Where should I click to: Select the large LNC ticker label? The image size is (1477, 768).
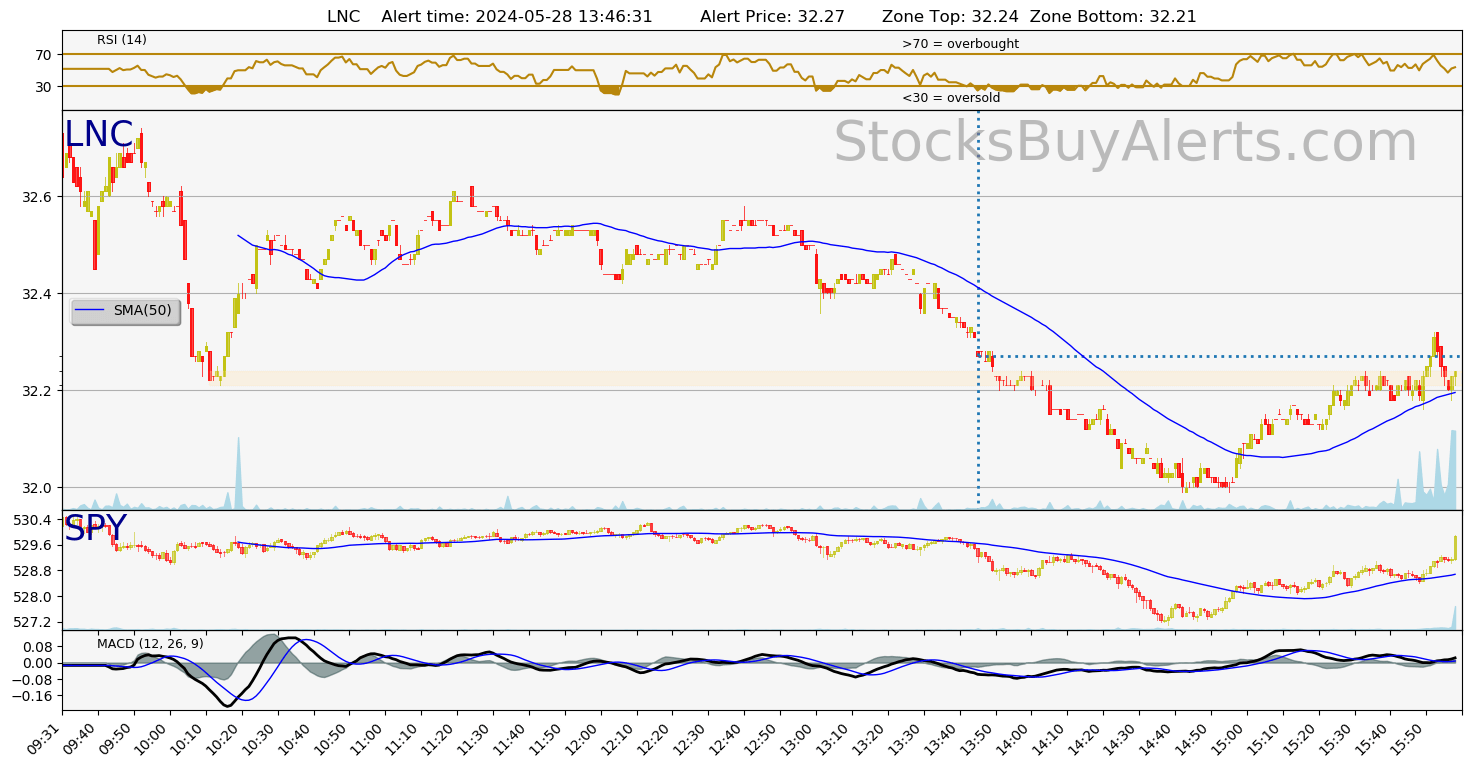click(x=98, y=135)
